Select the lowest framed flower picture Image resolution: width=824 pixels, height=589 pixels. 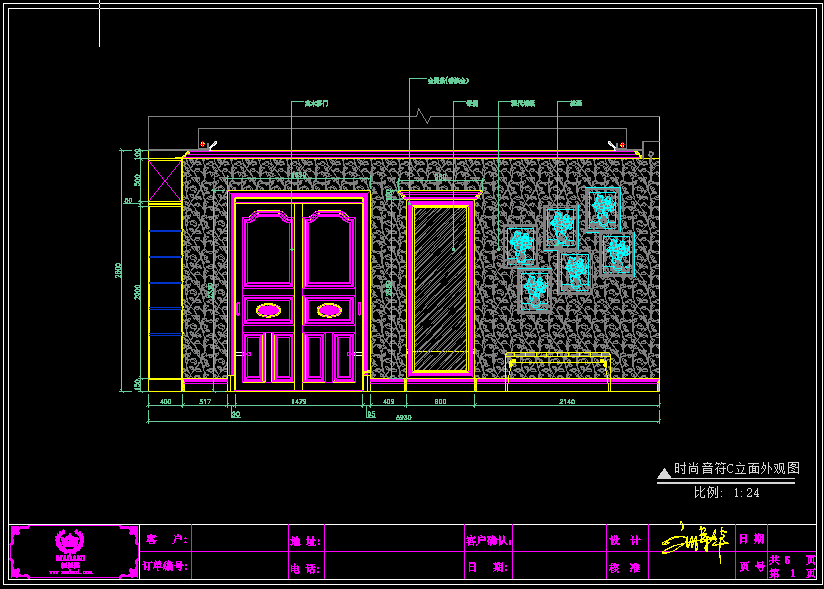(x=535, y=291)
